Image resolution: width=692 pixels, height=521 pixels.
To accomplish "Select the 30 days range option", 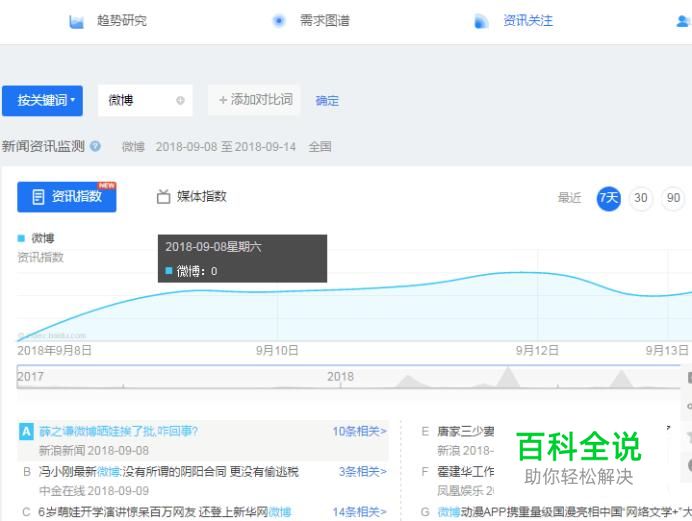I will [641, 198].
